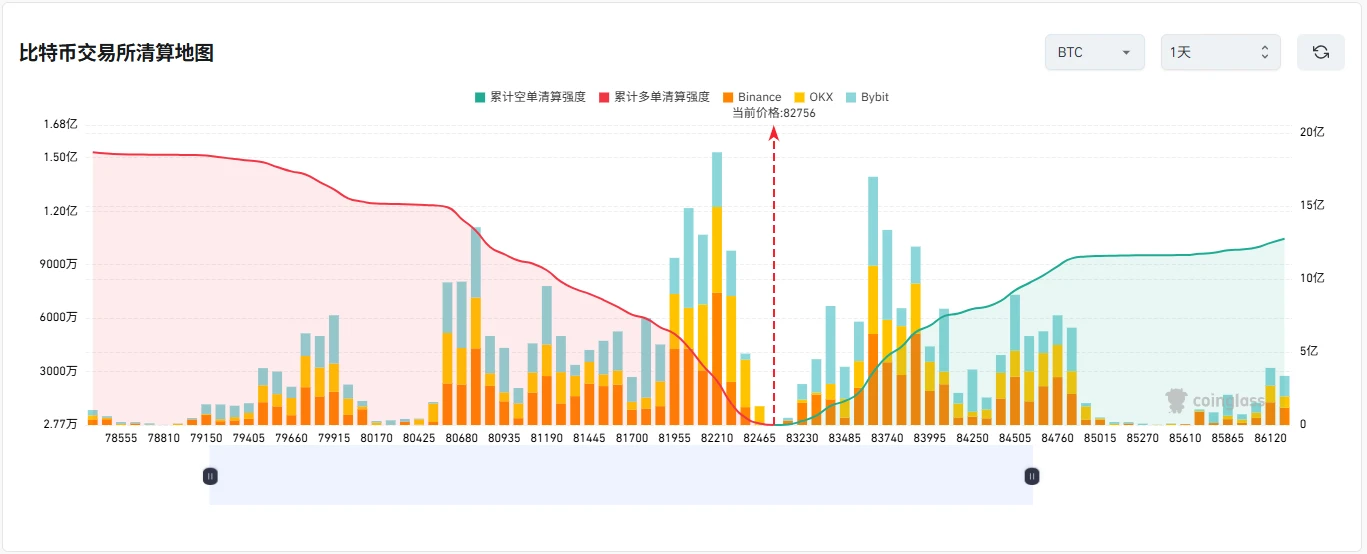Click the green 累计空单清算强度 legend swatch

(x=480, y=97)
